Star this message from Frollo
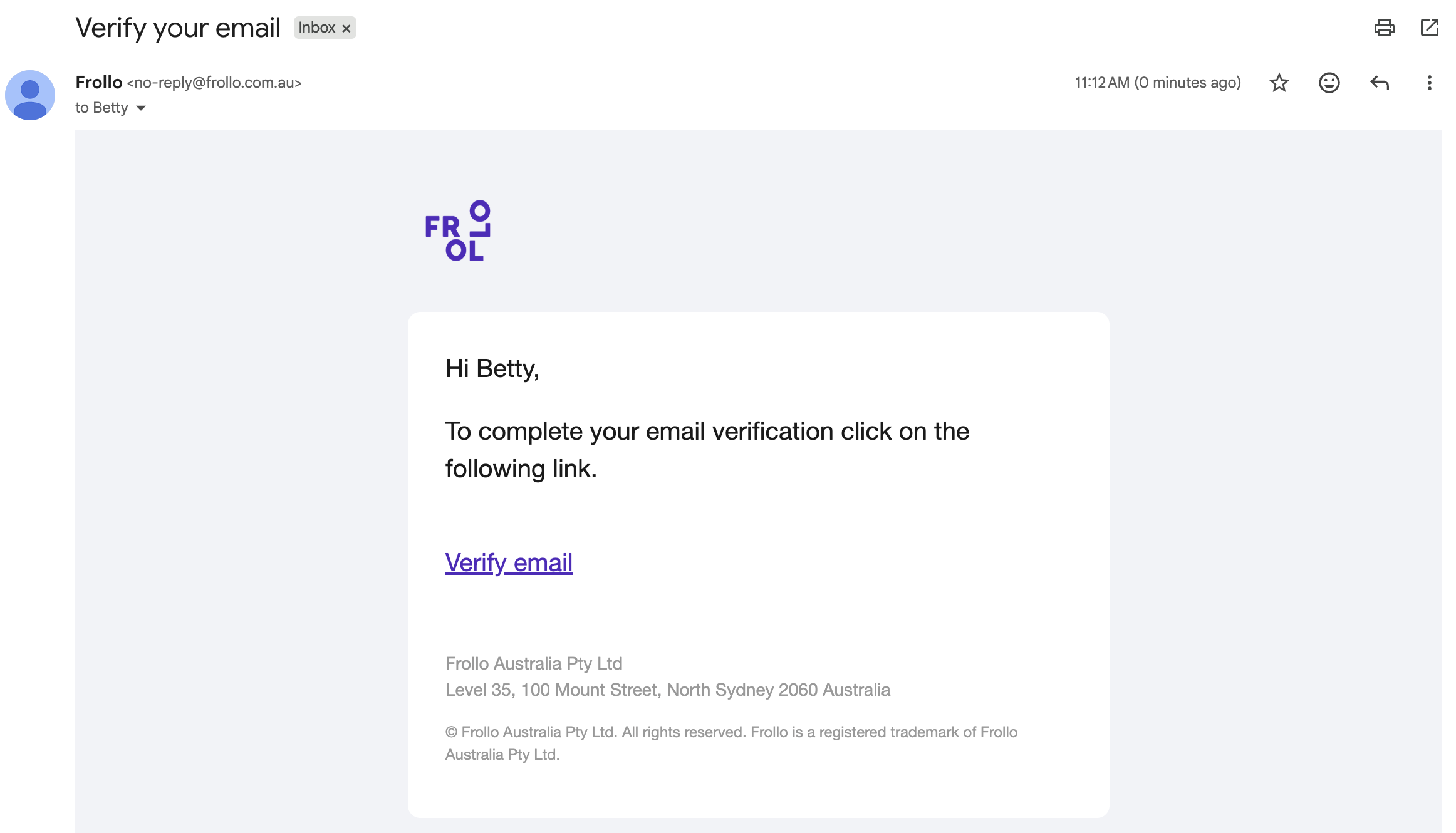 1279,83
